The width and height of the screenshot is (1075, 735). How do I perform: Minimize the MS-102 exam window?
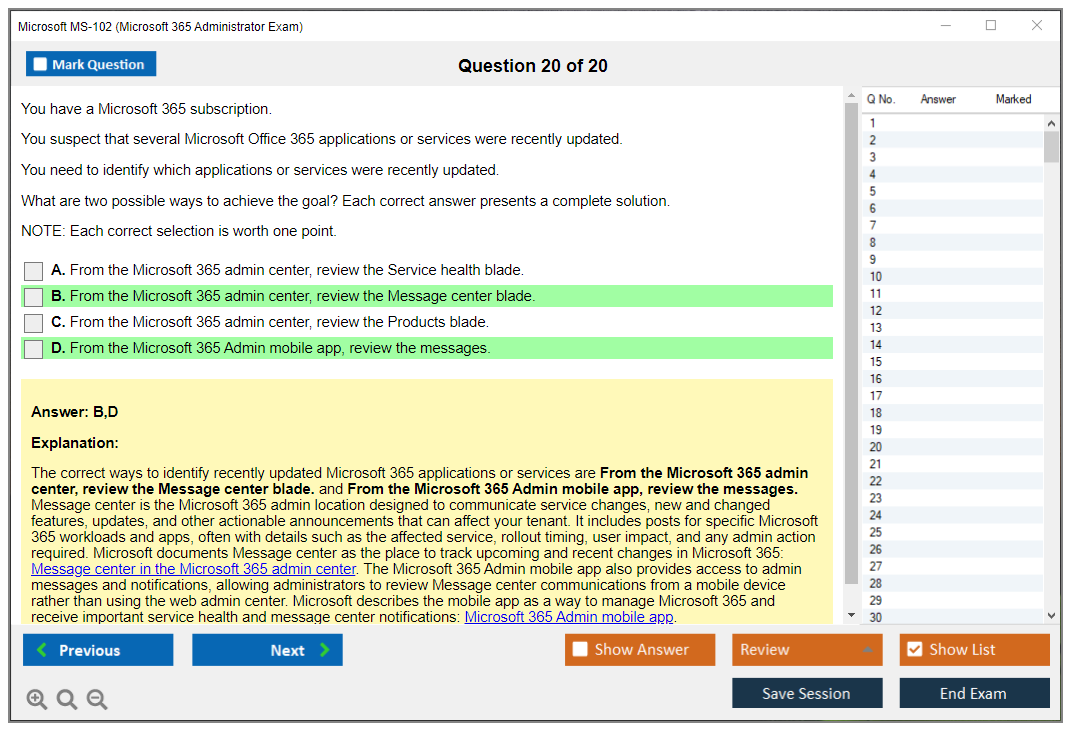click(946, 25)
